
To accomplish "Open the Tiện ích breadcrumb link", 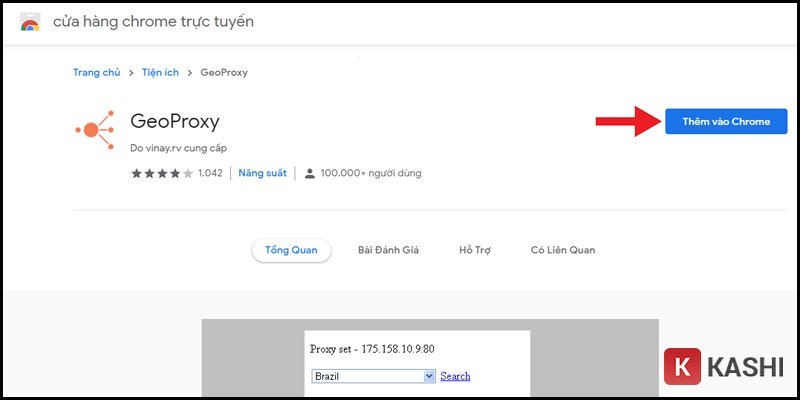I will point(160,72).
